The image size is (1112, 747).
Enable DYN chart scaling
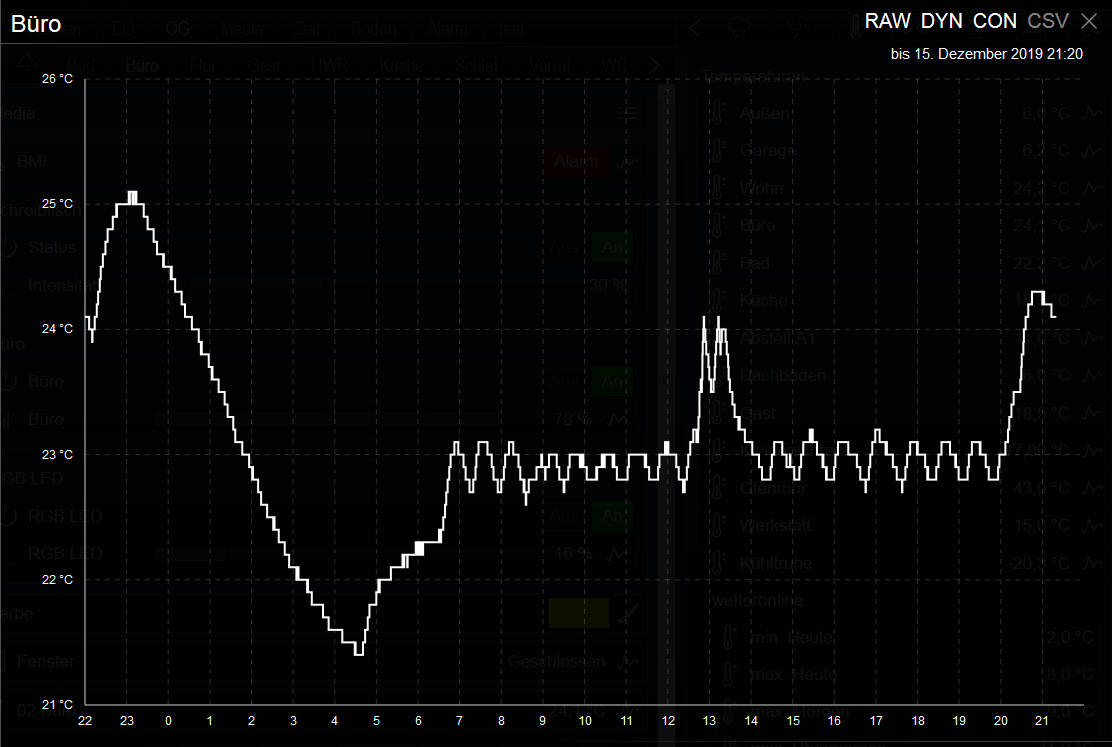click(x=941, y=21)
